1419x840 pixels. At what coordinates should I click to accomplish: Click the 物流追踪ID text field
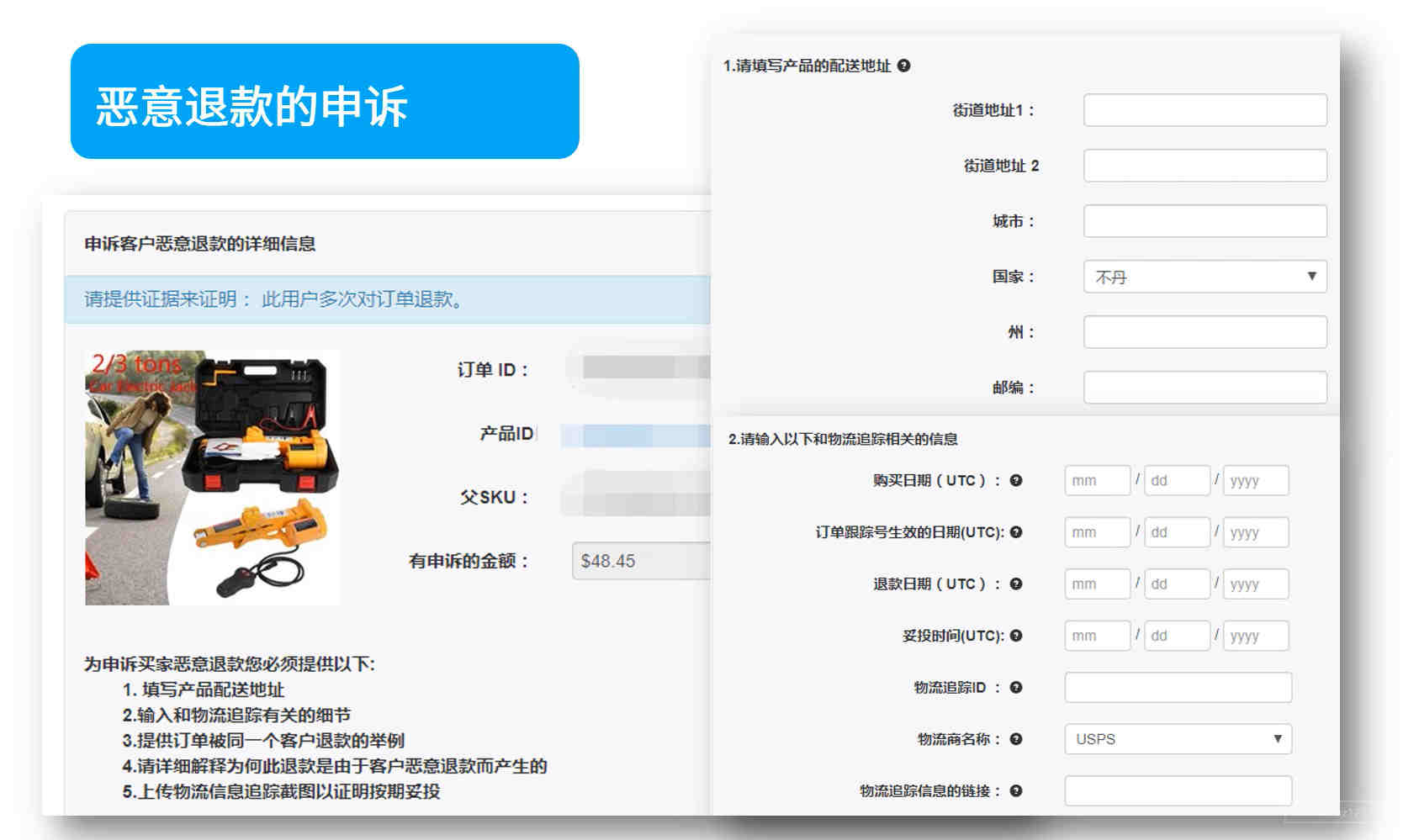(1178, 687)
